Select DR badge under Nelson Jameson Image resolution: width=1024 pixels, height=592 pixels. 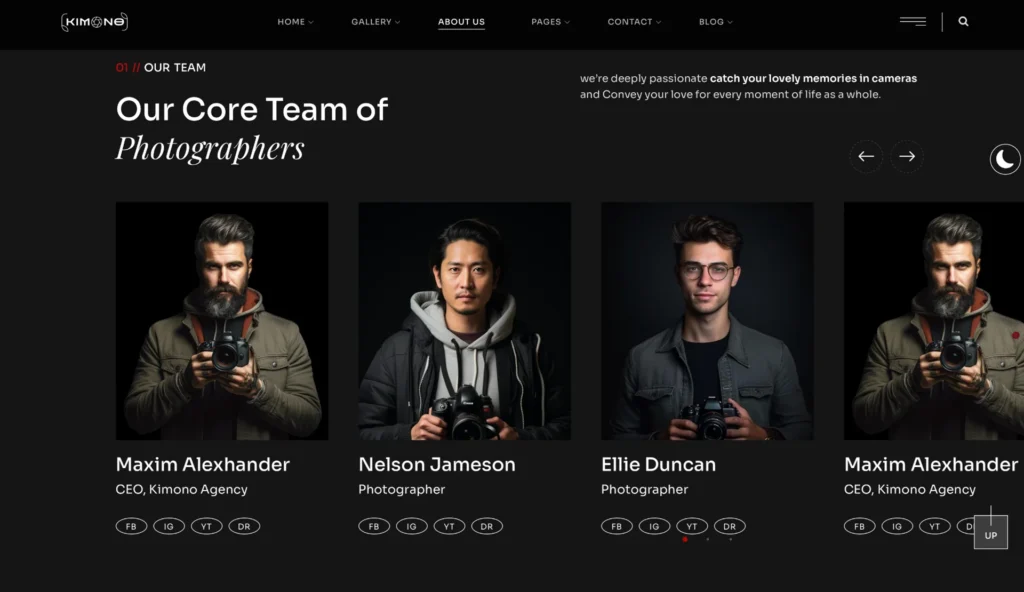point(487,526)
